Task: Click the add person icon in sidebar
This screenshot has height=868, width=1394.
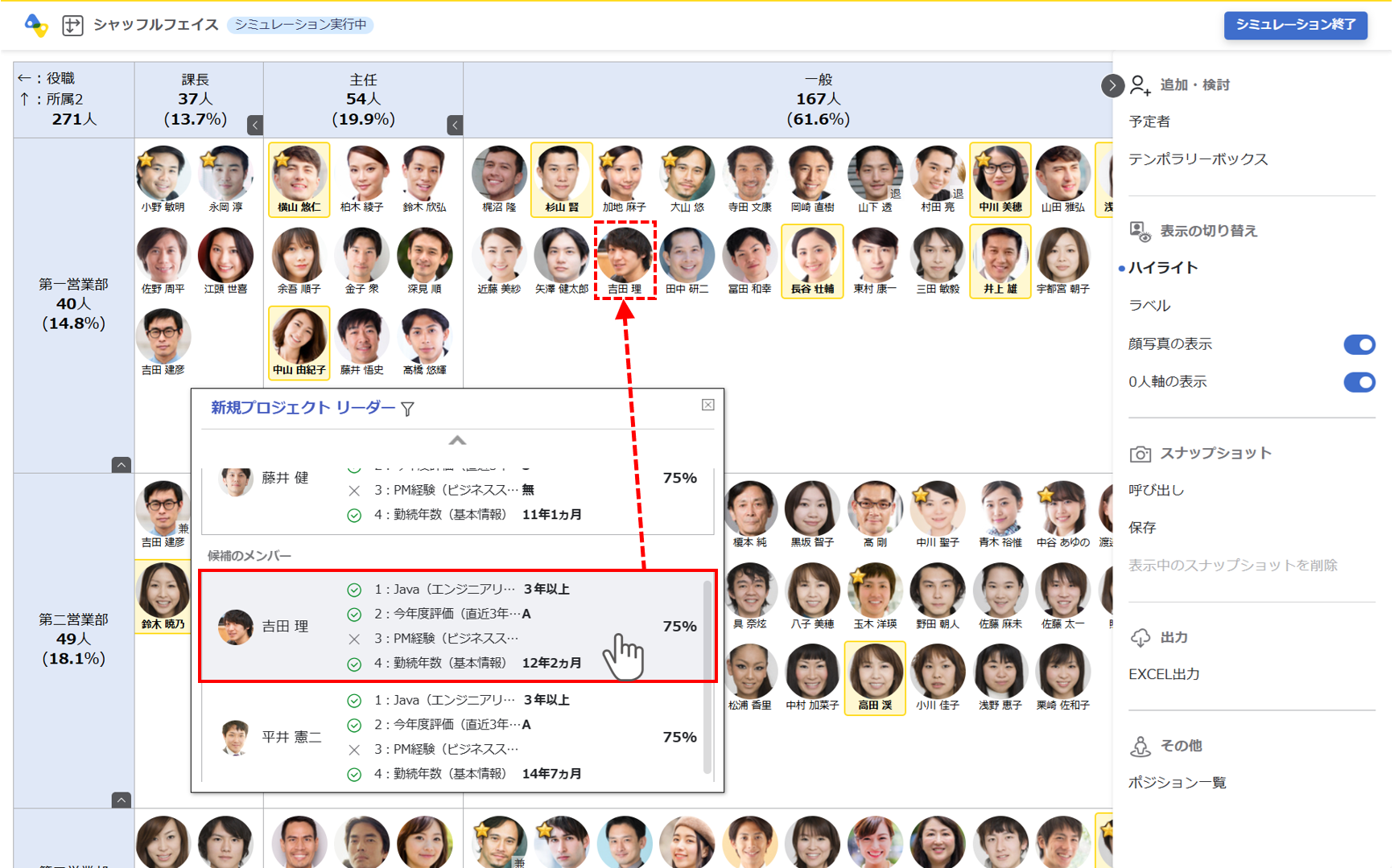Action: (x=1140, y=85)
